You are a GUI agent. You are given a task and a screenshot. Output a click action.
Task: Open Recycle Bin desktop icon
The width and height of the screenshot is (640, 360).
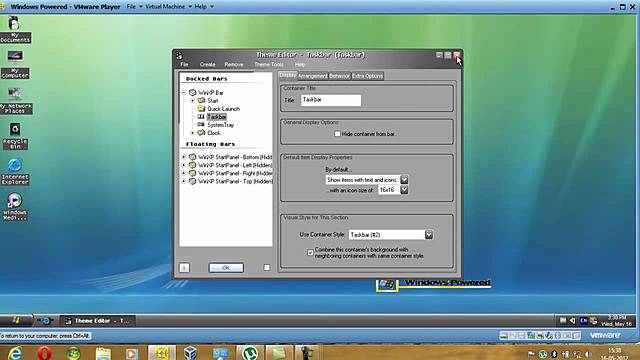[15, 136]
